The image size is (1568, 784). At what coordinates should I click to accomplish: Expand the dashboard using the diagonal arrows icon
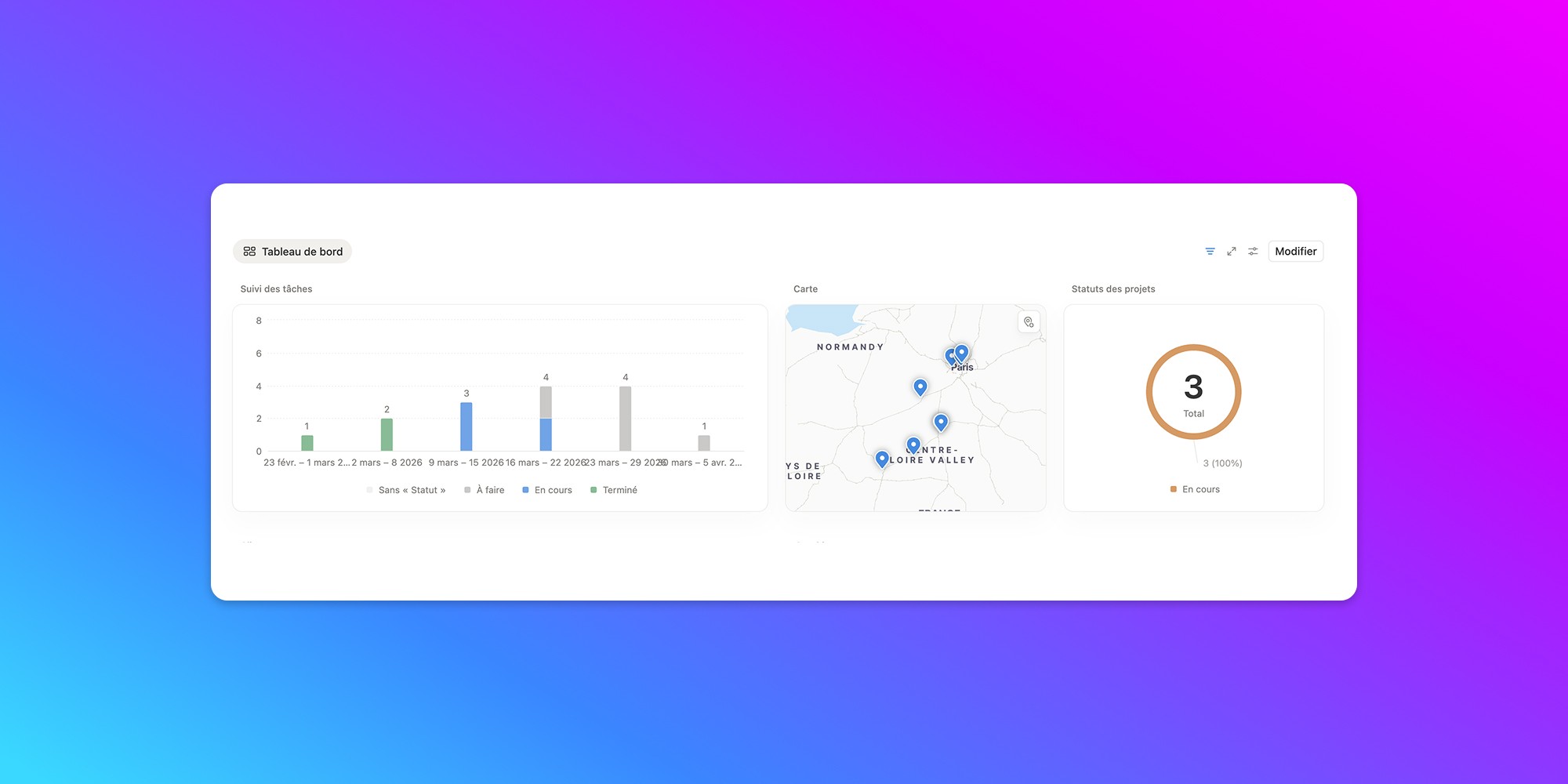coord(1231,251)
